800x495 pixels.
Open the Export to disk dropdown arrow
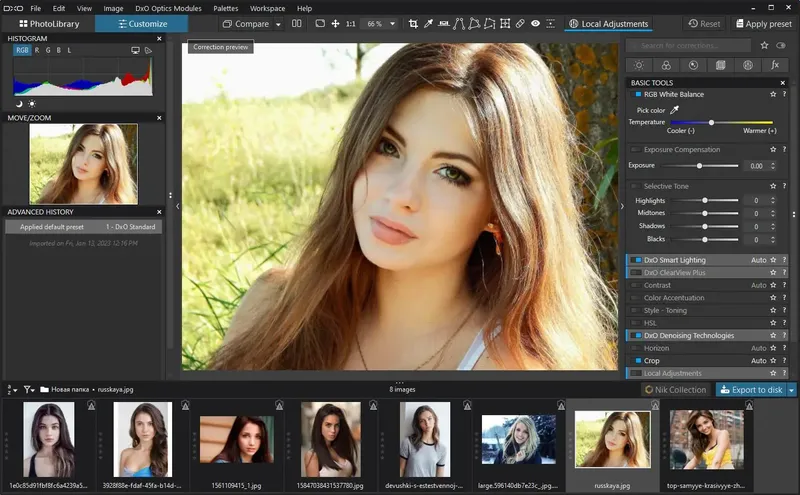pos(792,390)
